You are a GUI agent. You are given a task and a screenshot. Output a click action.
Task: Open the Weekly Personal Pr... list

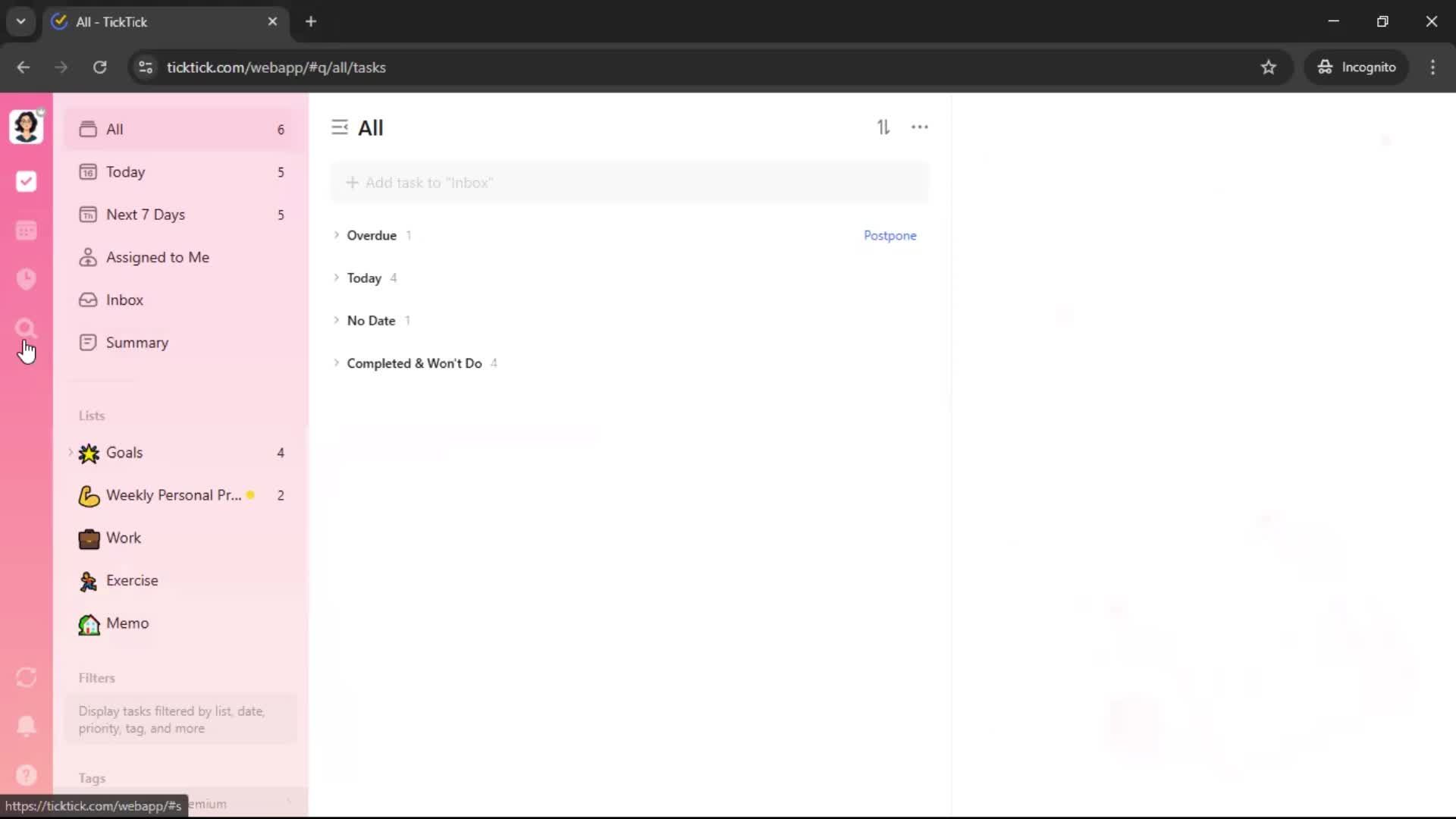coord(173,495)
